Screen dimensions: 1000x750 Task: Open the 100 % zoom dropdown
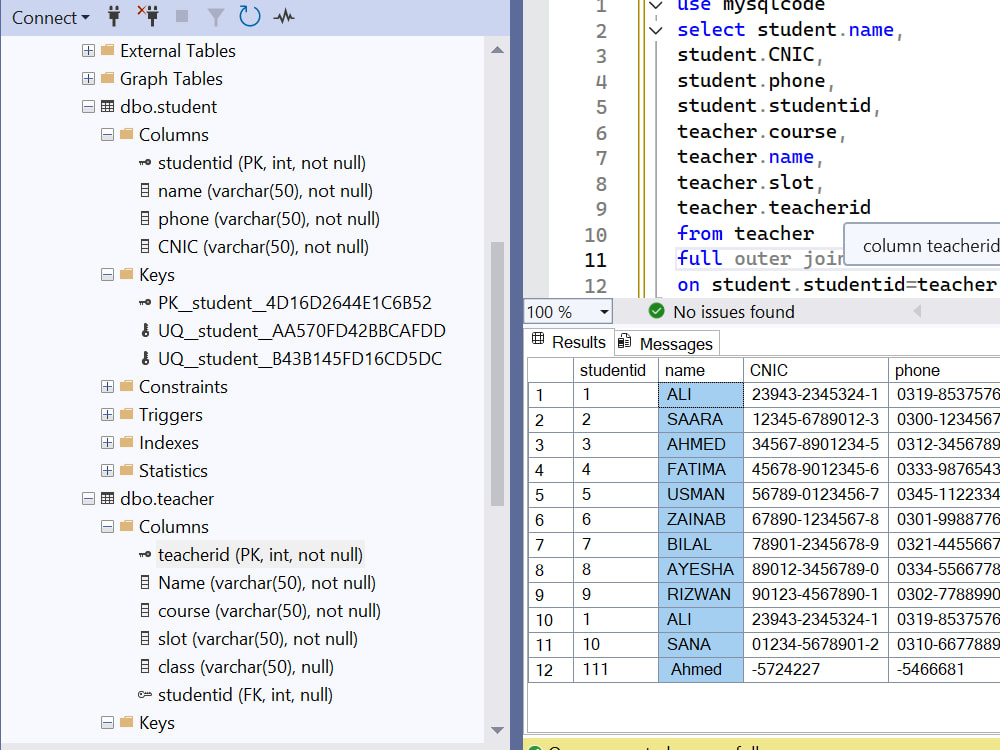pos(603,312)
